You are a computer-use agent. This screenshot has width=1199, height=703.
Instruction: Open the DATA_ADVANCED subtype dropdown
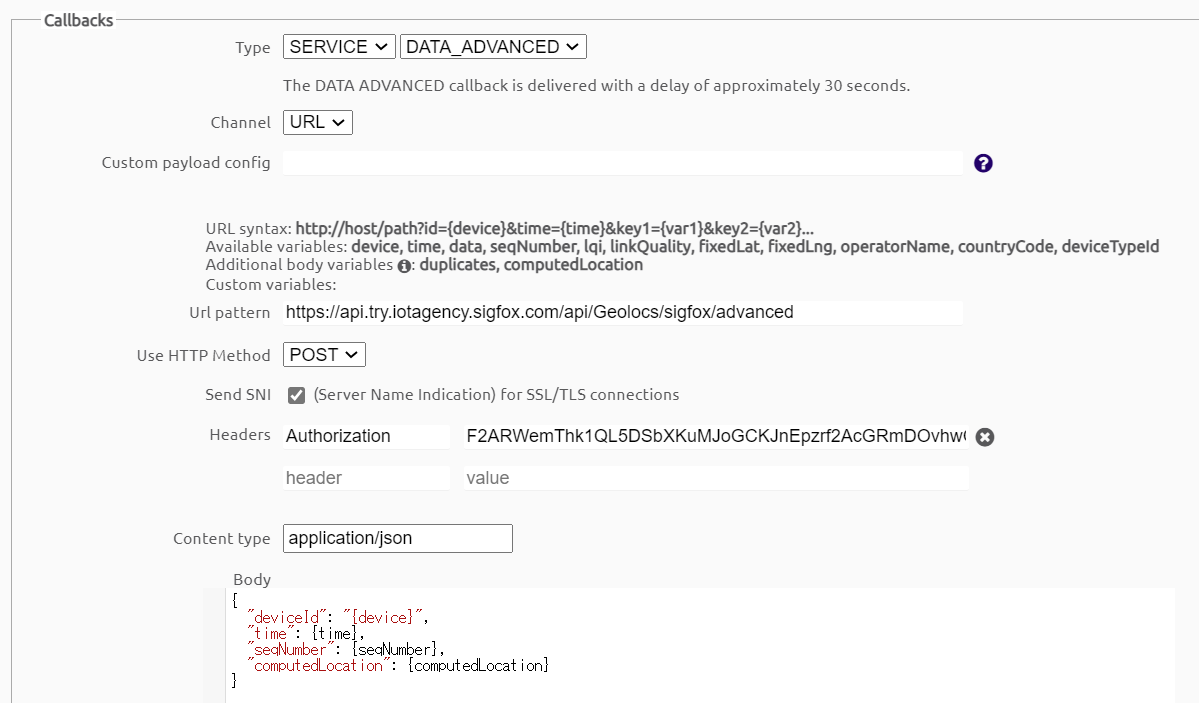[493, 47]
